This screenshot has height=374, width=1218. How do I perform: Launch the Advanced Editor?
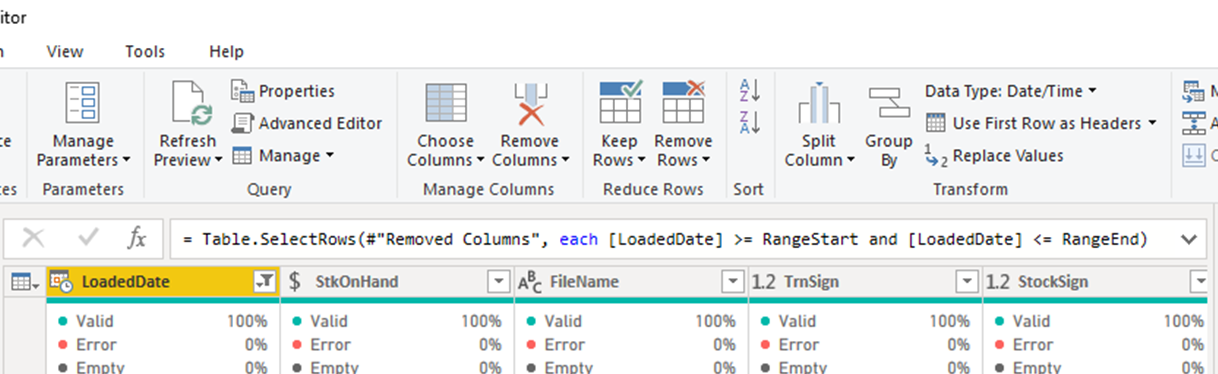[x=307, y=123]
